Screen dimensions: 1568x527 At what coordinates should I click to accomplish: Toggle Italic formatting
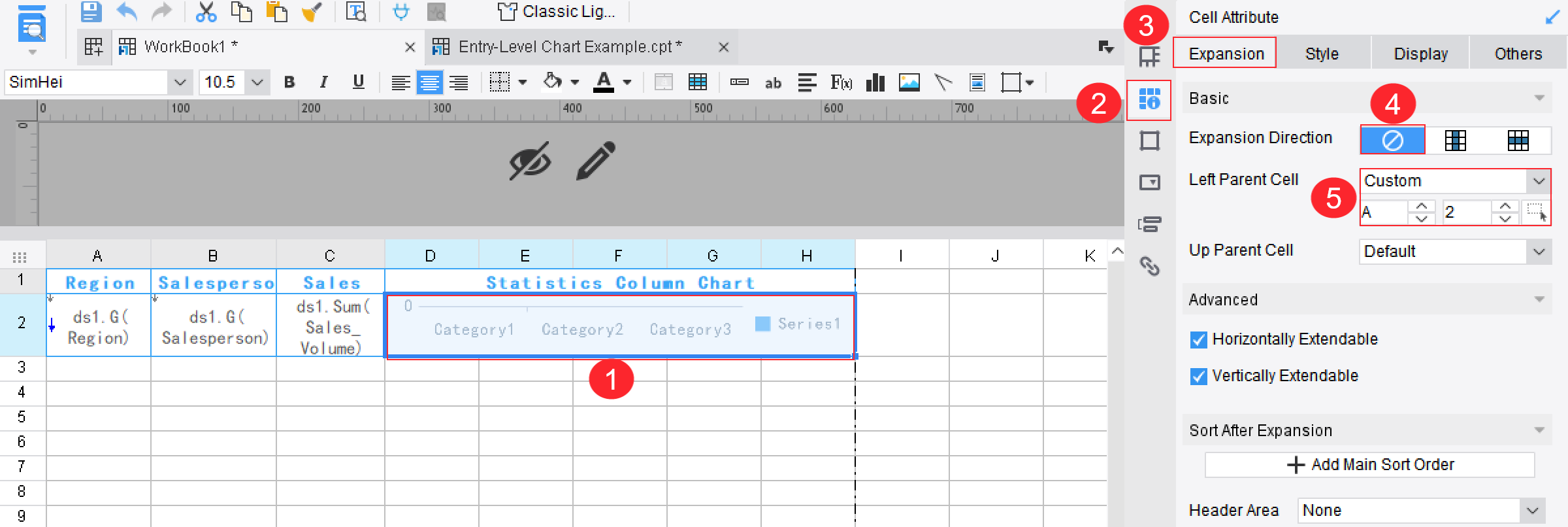323,82
